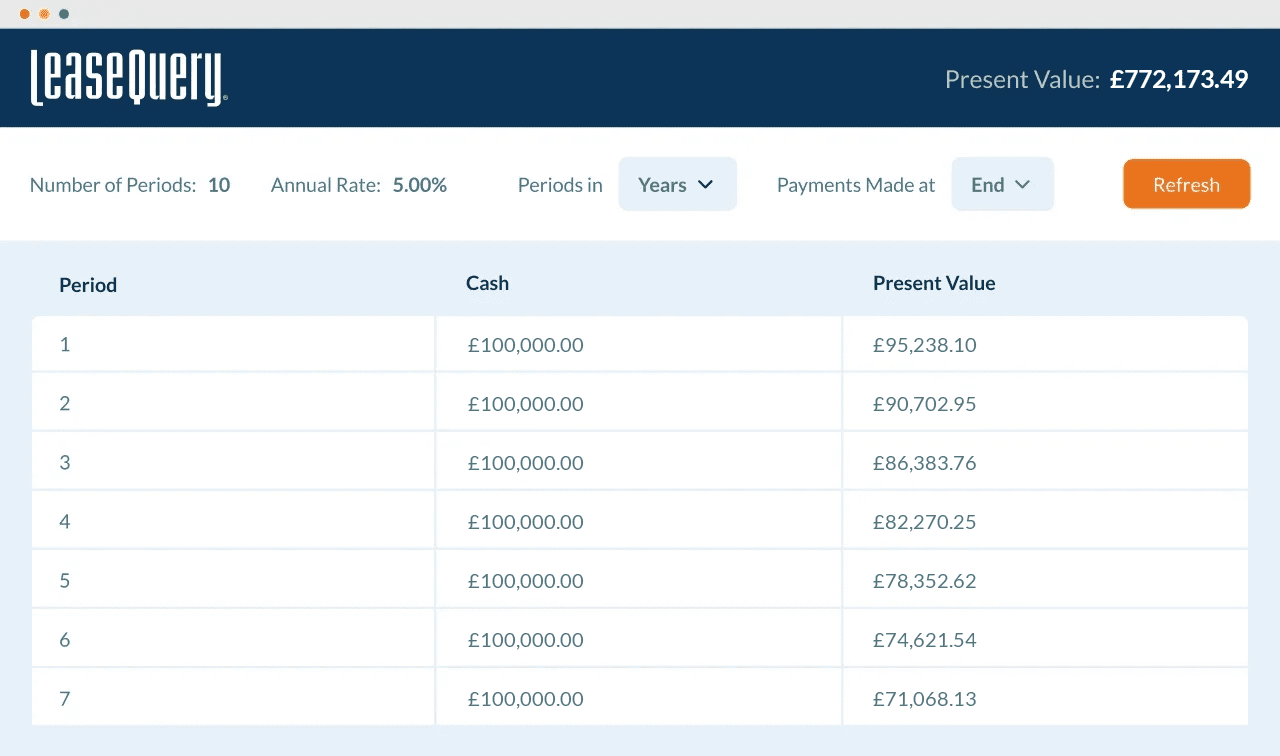Viewport: 1280px width, 756px height.
Task: Select the £95,238.10 present value cell
Action: click(924, 345)
